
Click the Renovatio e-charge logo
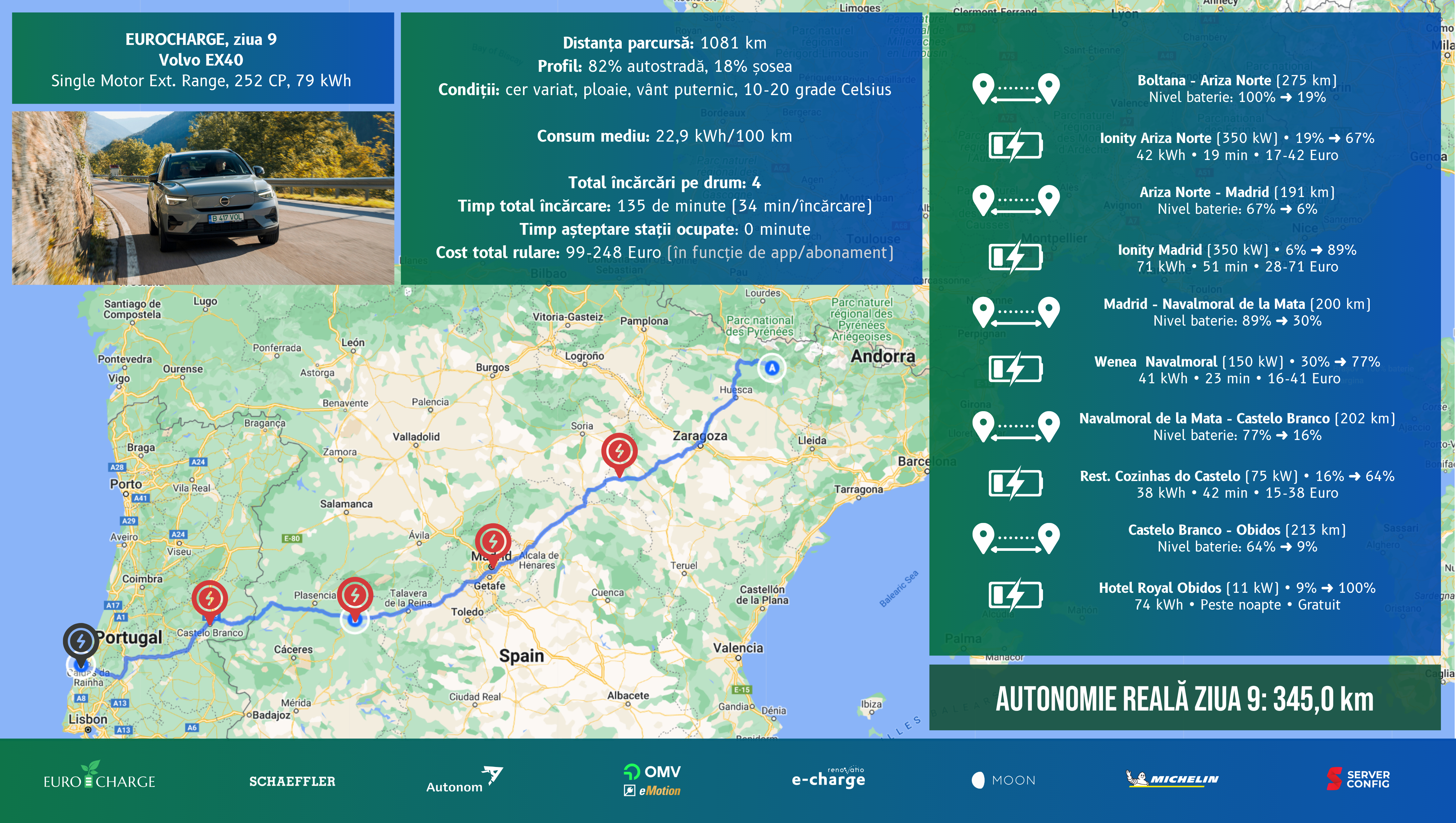(828, 777)
